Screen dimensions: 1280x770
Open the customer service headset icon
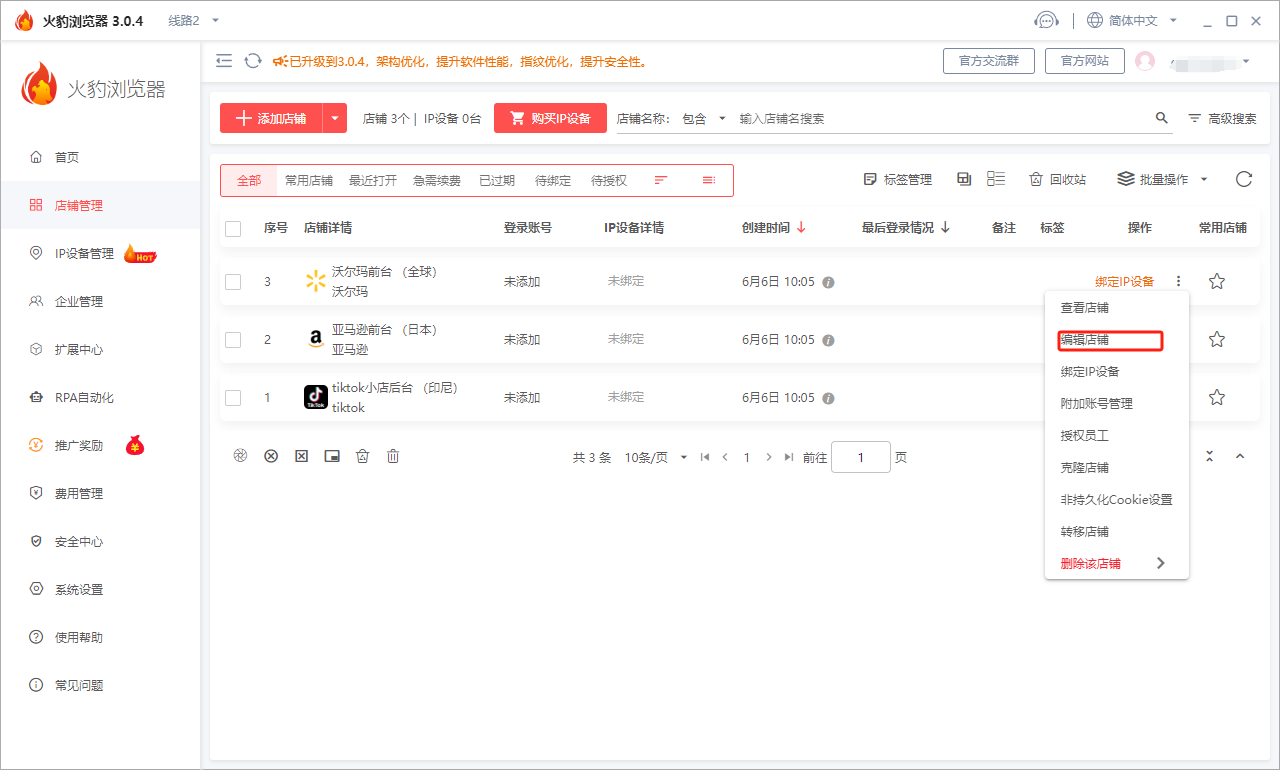coord(1046,21)
